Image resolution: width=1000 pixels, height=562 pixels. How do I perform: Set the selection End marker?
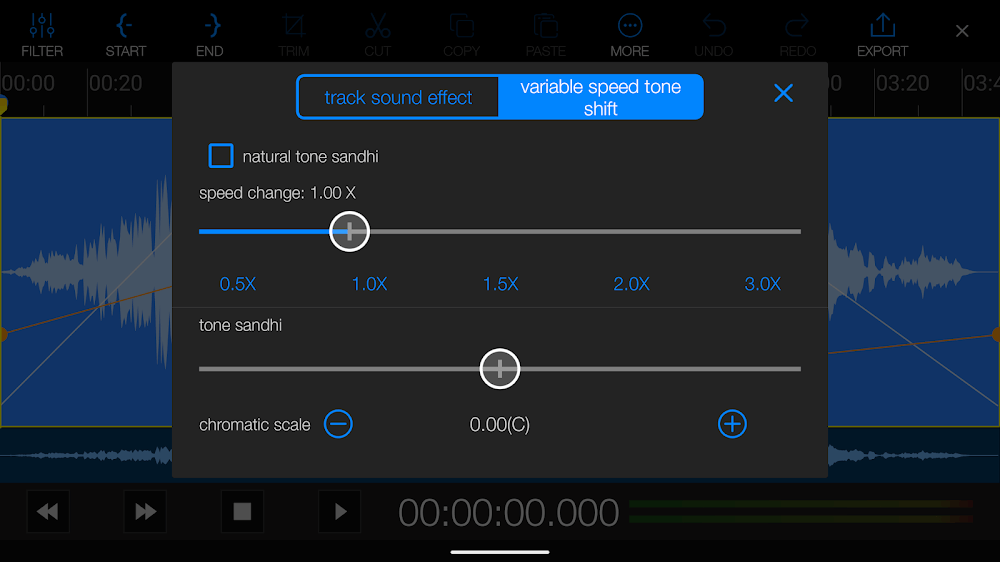click(x=210, y=34)
